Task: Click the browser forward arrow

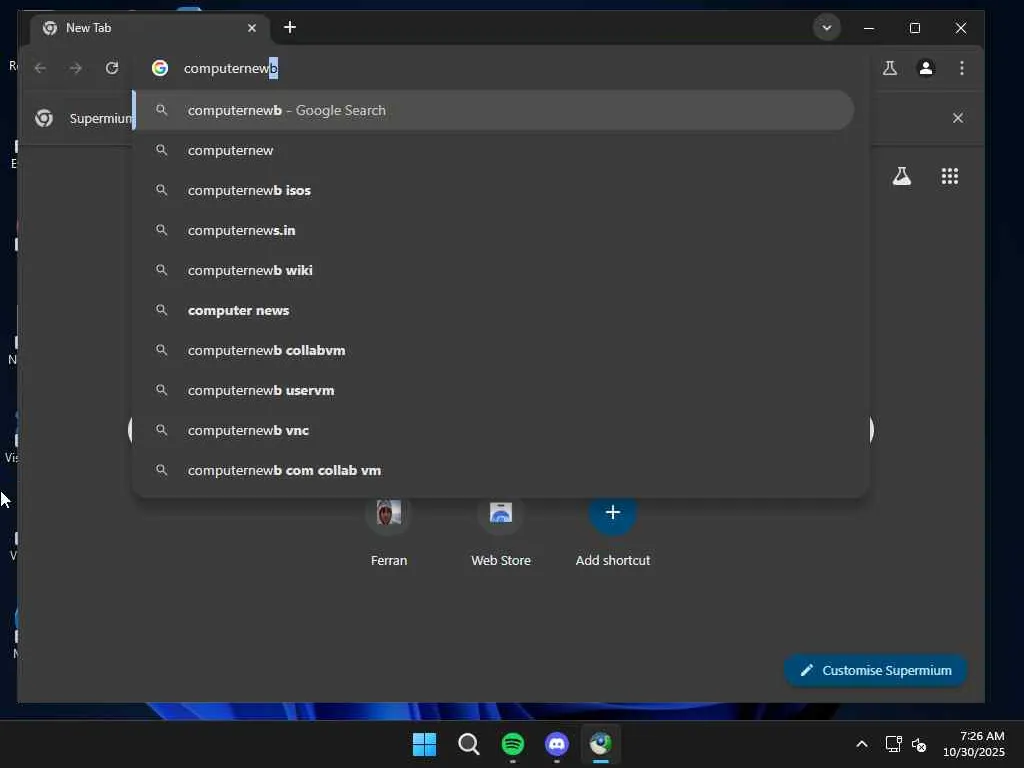Action: [76, 68]
